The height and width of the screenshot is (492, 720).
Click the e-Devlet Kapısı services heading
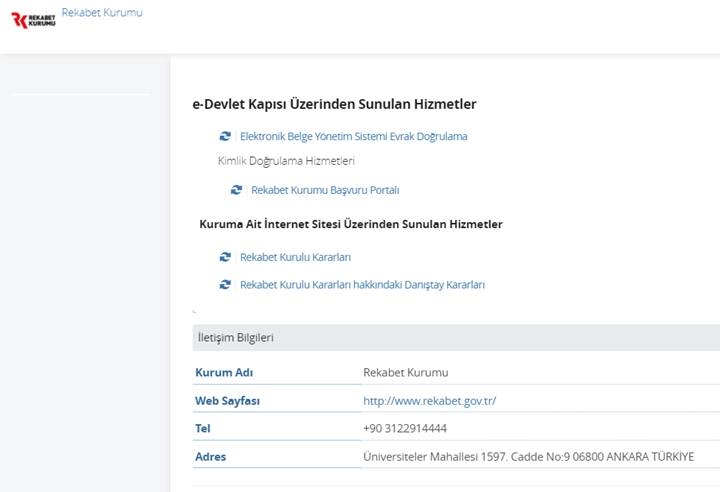tap(334, 104)
